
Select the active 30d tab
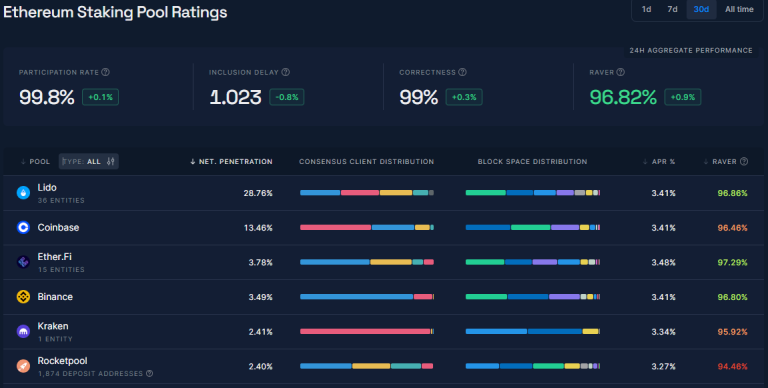tap(701, 9)
